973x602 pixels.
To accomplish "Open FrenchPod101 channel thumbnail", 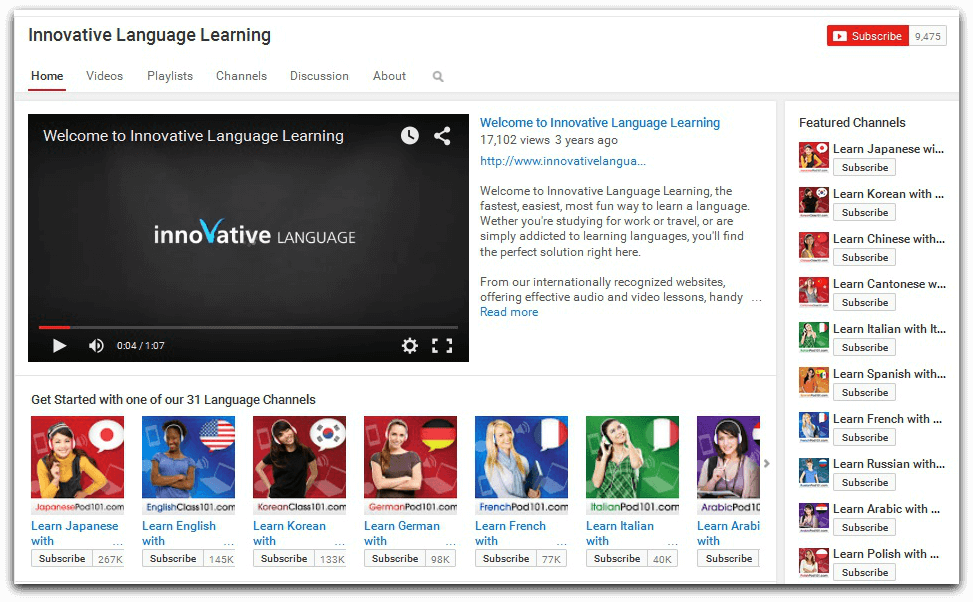I will tap(521, 465).
